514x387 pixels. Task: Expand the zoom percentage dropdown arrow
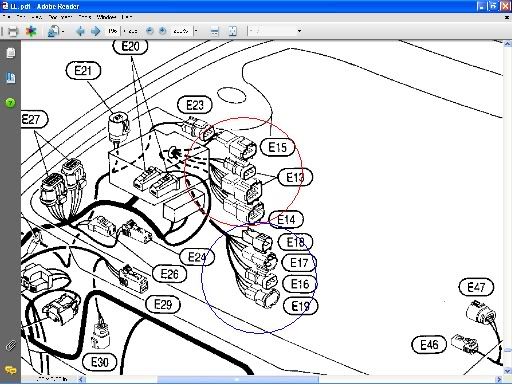pyautogui.click(x=196, y=31)
